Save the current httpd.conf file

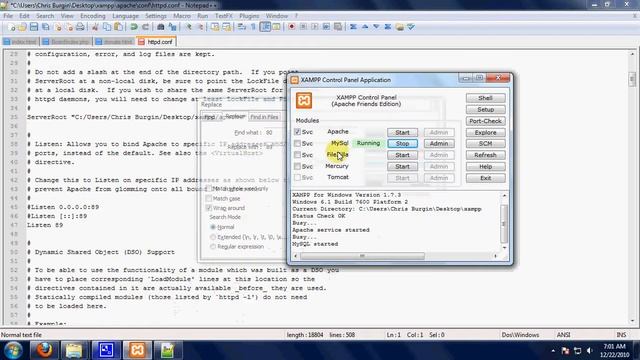point(34,27)
